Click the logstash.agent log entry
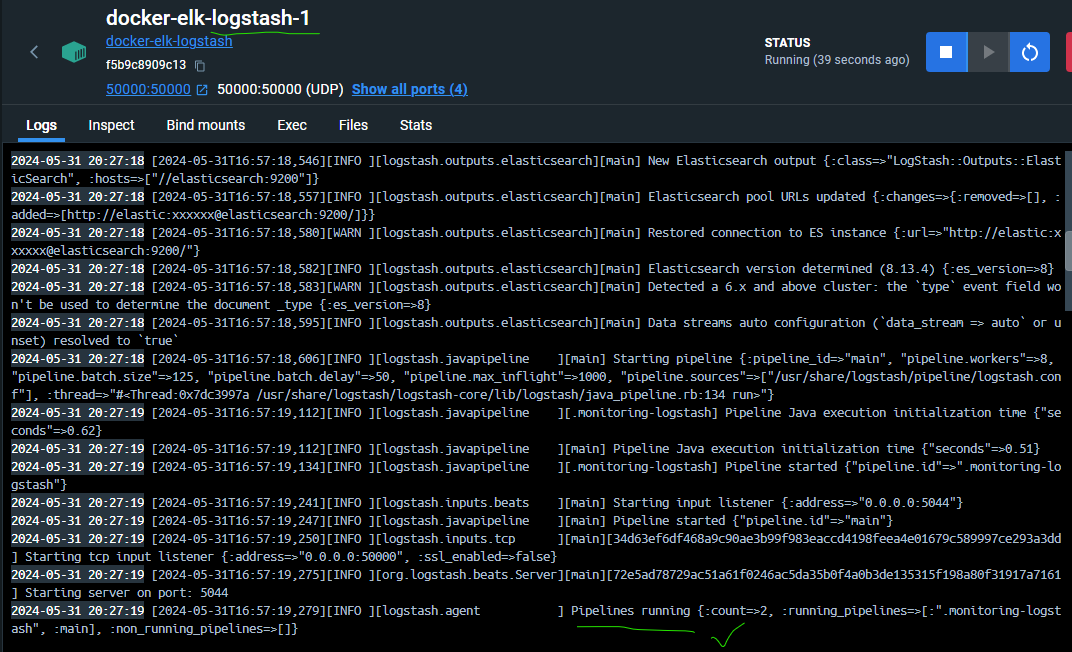The width and height of the screenshot is (1072, 652). [x=536, y=620]
